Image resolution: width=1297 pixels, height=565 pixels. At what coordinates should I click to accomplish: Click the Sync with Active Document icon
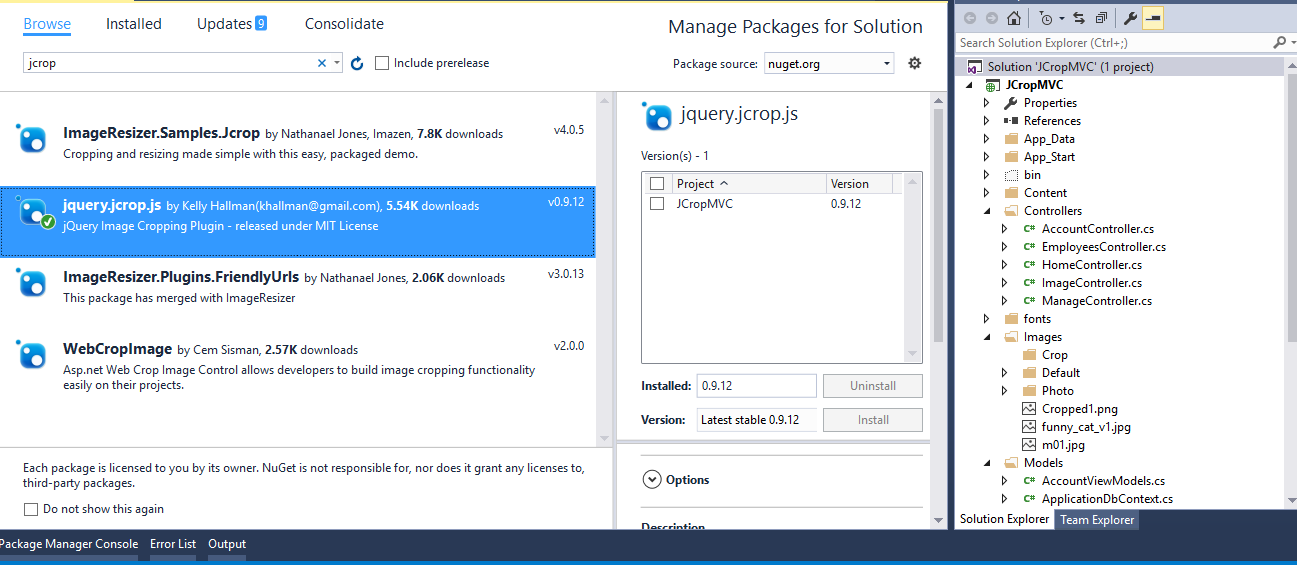coord(1078,18)
